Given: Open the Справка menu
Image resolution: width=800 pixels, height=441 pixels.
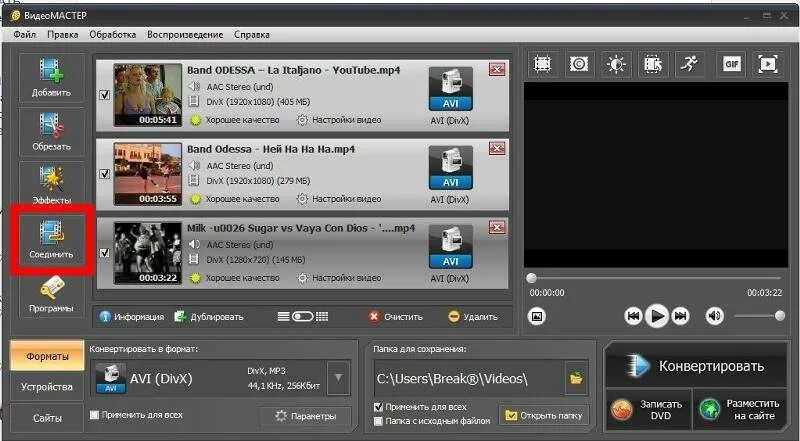Looking at the screenshot, I should click(252, 35).
